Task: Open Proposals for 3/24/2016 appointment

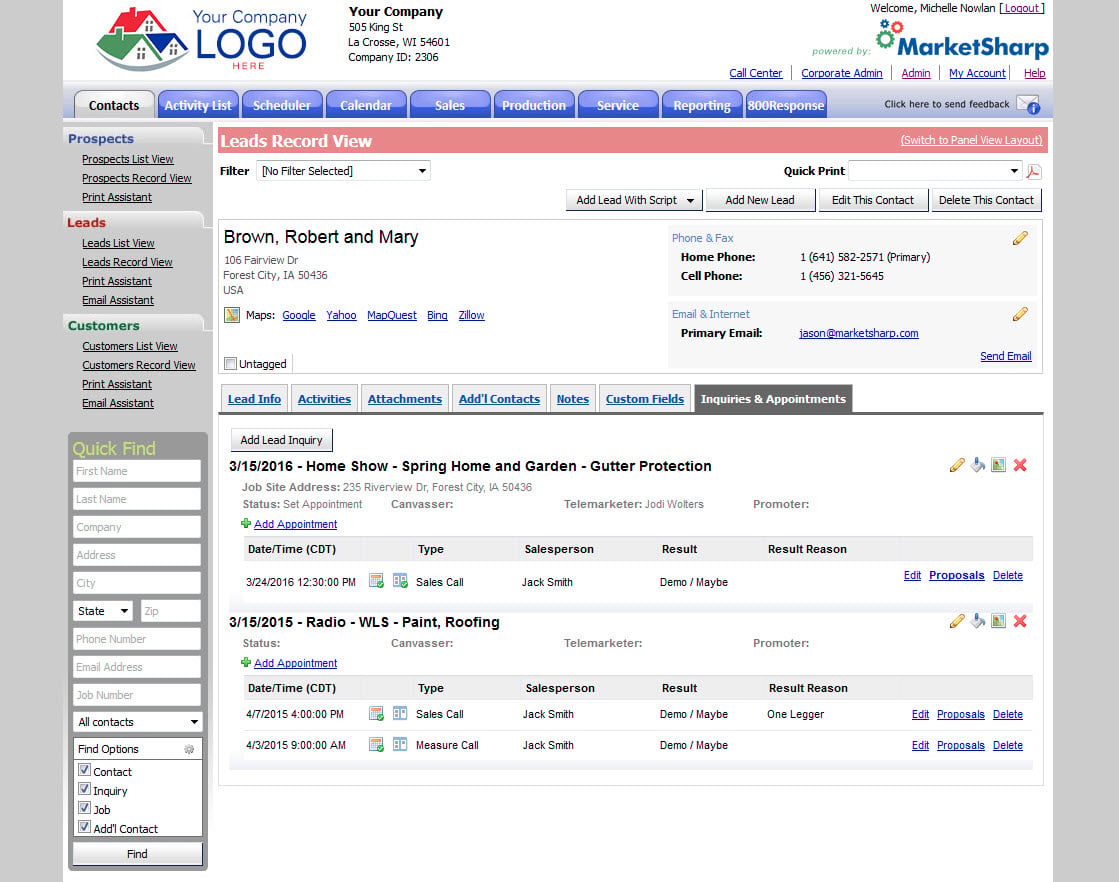Action: [x=956, y=575]
